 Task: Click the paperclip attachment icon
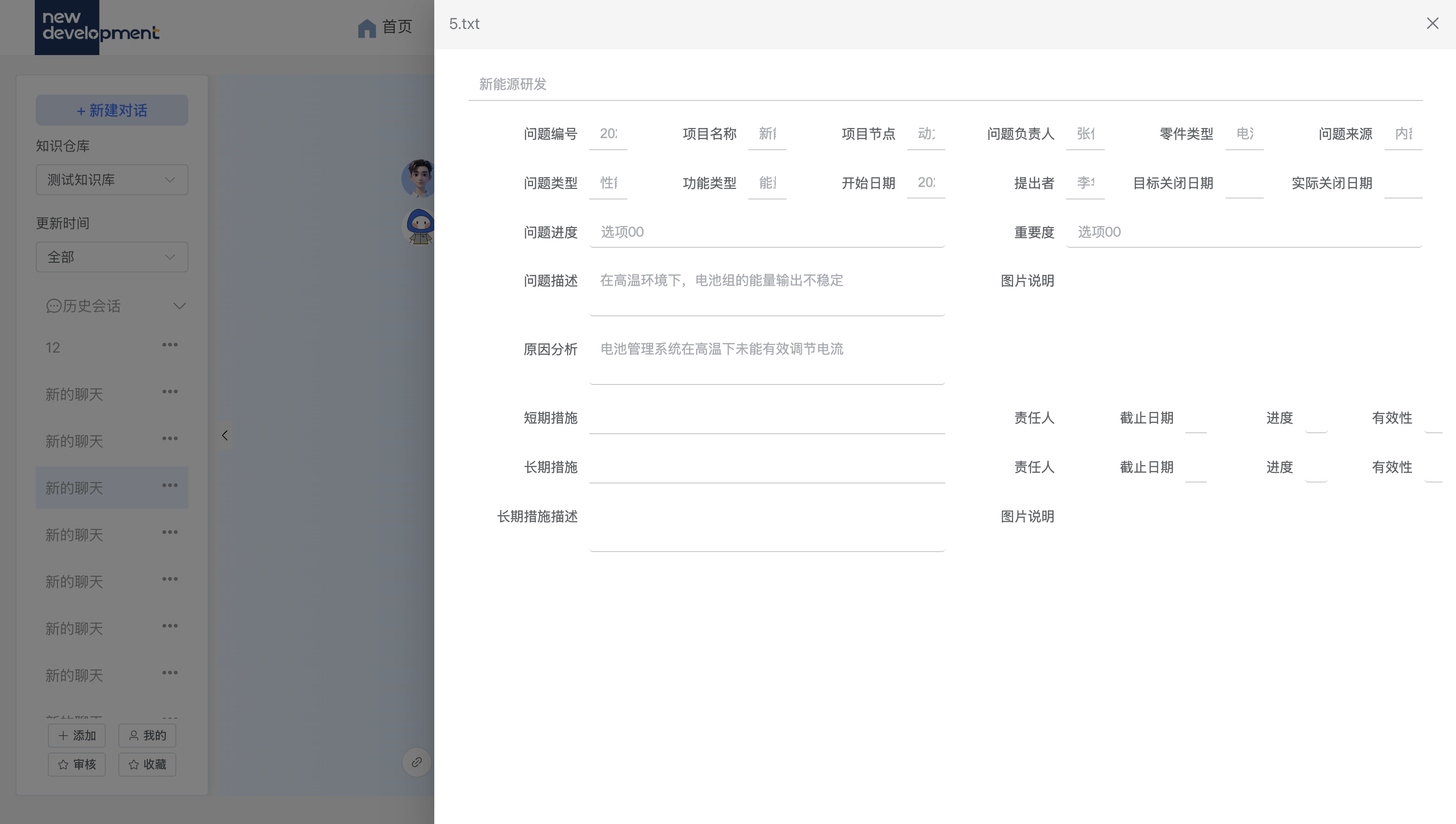point(416,762)
